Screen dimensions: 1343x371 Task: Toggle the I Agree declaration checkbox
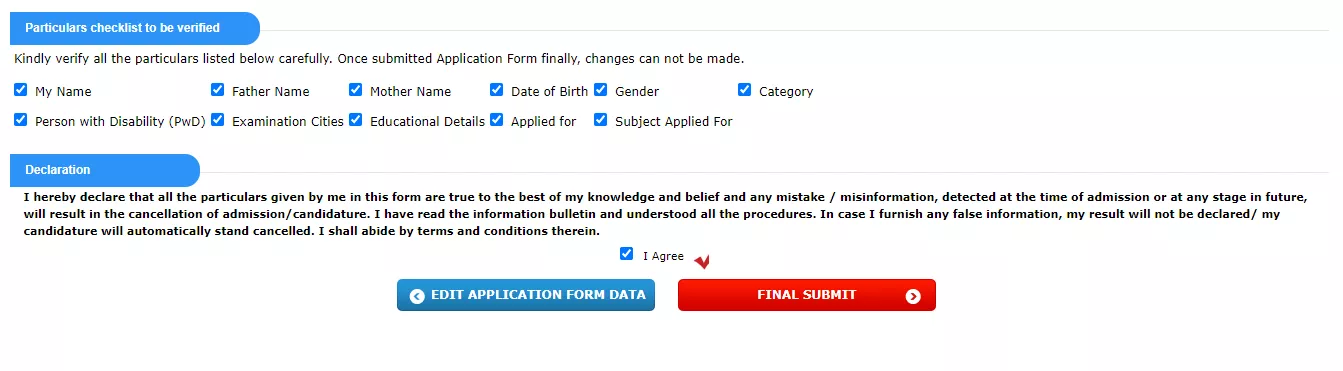626,254
